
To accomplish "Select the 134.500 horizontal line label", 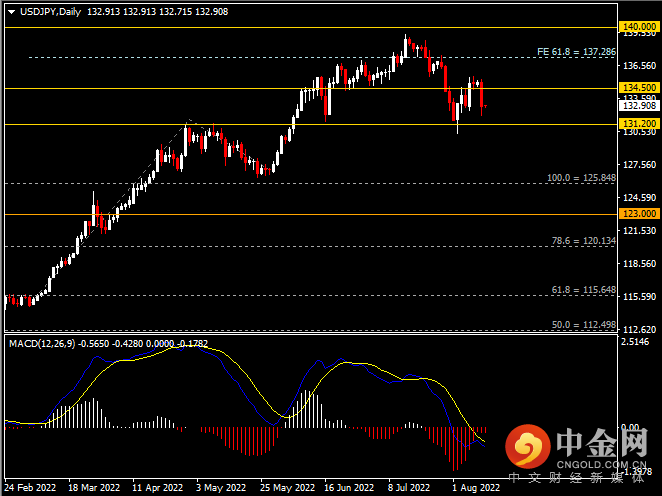I will click(639, 87).
